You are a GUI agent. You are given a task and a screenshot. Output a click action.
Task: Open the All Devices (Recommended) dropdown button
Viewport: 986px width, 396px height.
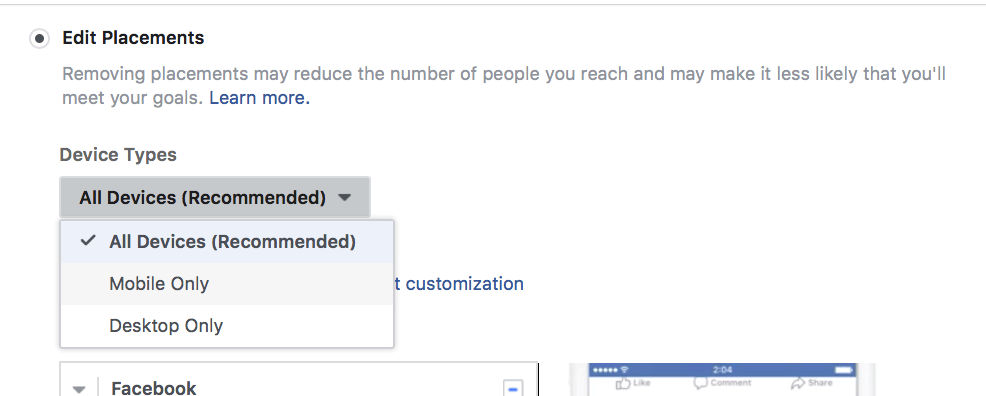[215, 197]
